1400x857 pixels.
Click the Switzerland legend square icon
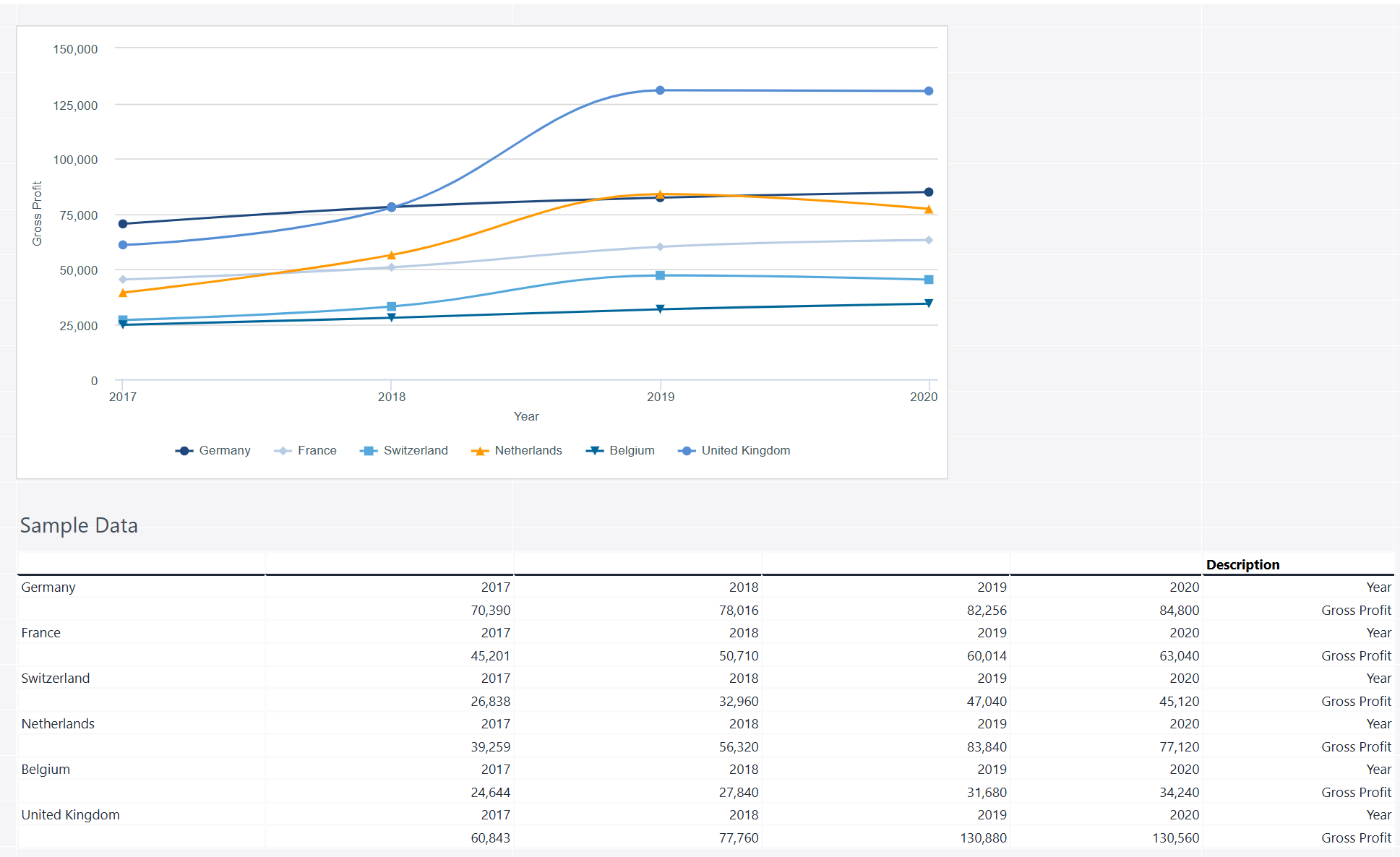click(x=369, y=451)
